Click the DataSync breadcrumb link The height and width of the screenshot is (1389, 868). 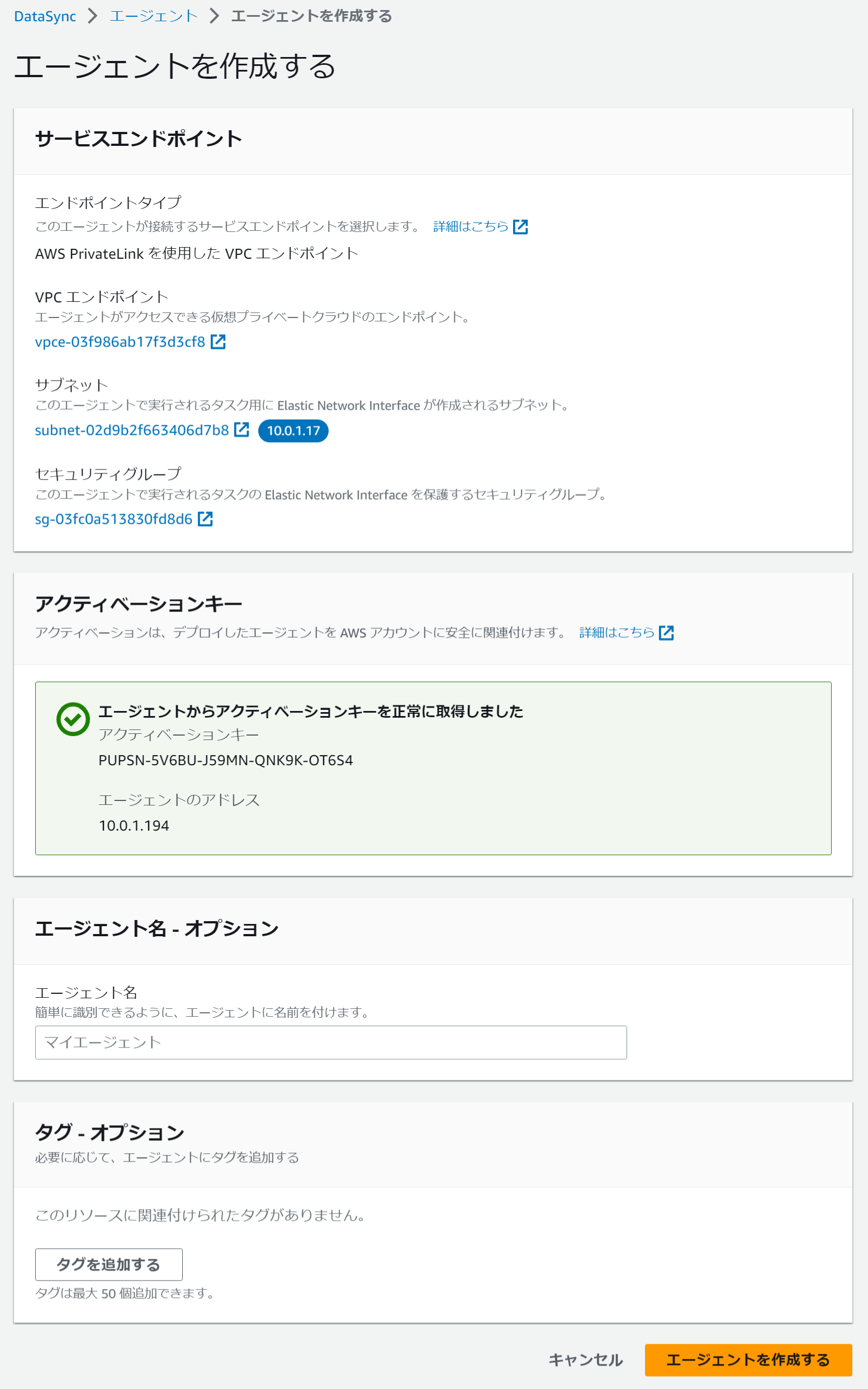click(x=45, y=16)
